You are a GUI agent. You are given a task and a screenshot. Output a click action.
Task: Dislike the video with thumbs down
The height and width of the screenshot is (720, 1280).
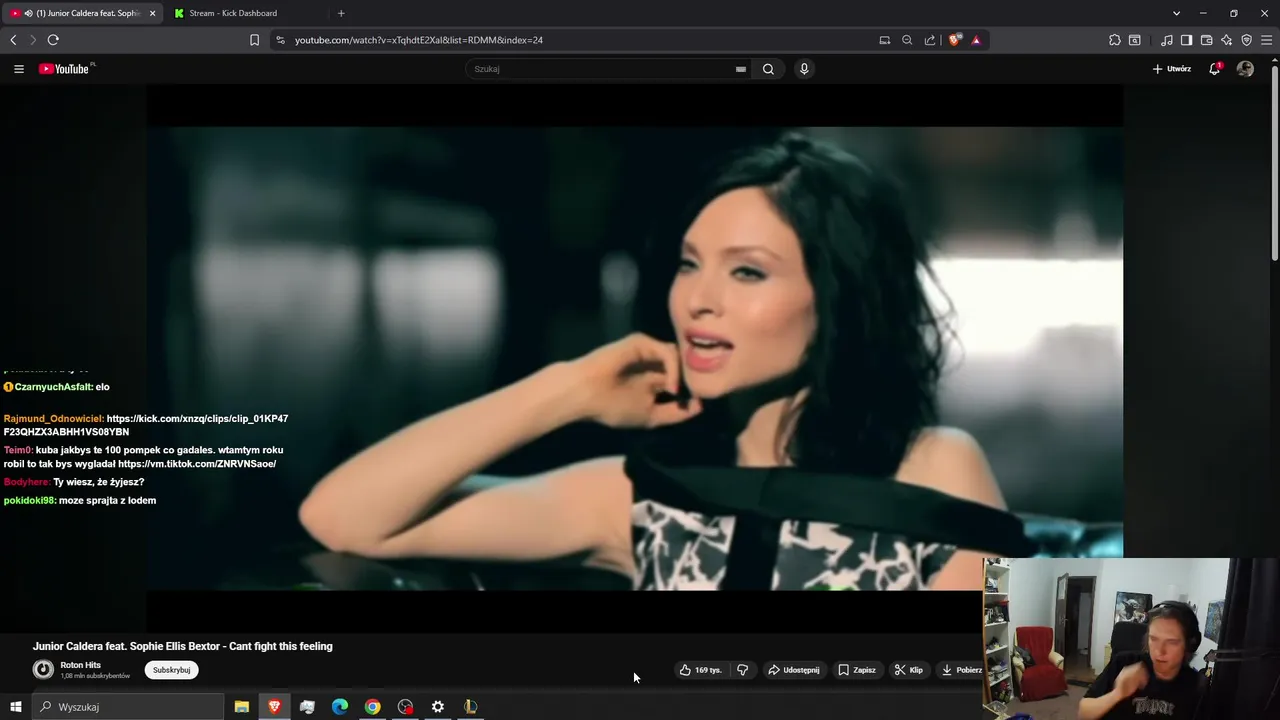click(743, 670)
